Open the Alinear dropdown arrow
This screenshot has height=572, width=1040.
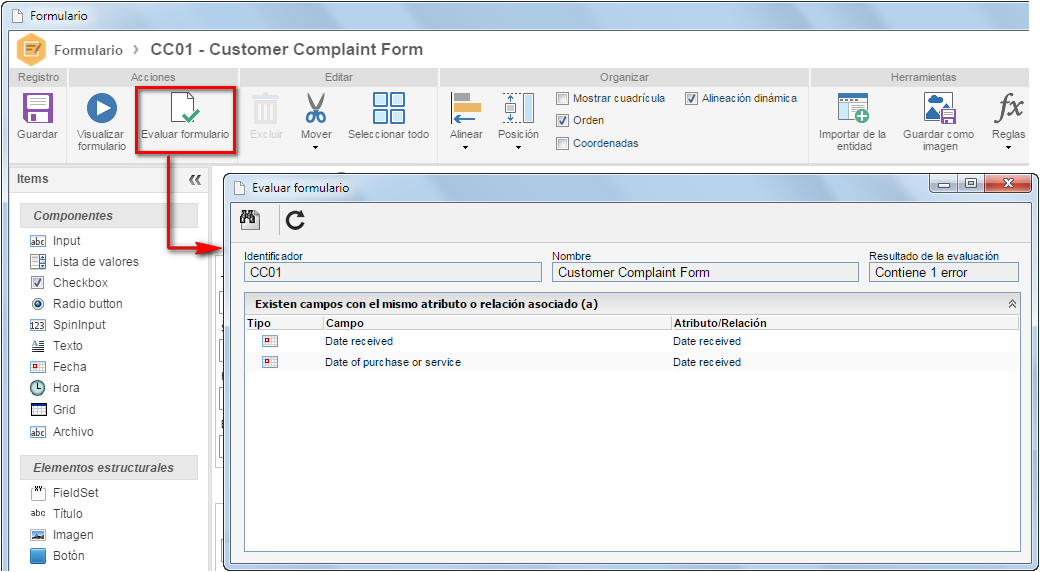pos(466,147)
